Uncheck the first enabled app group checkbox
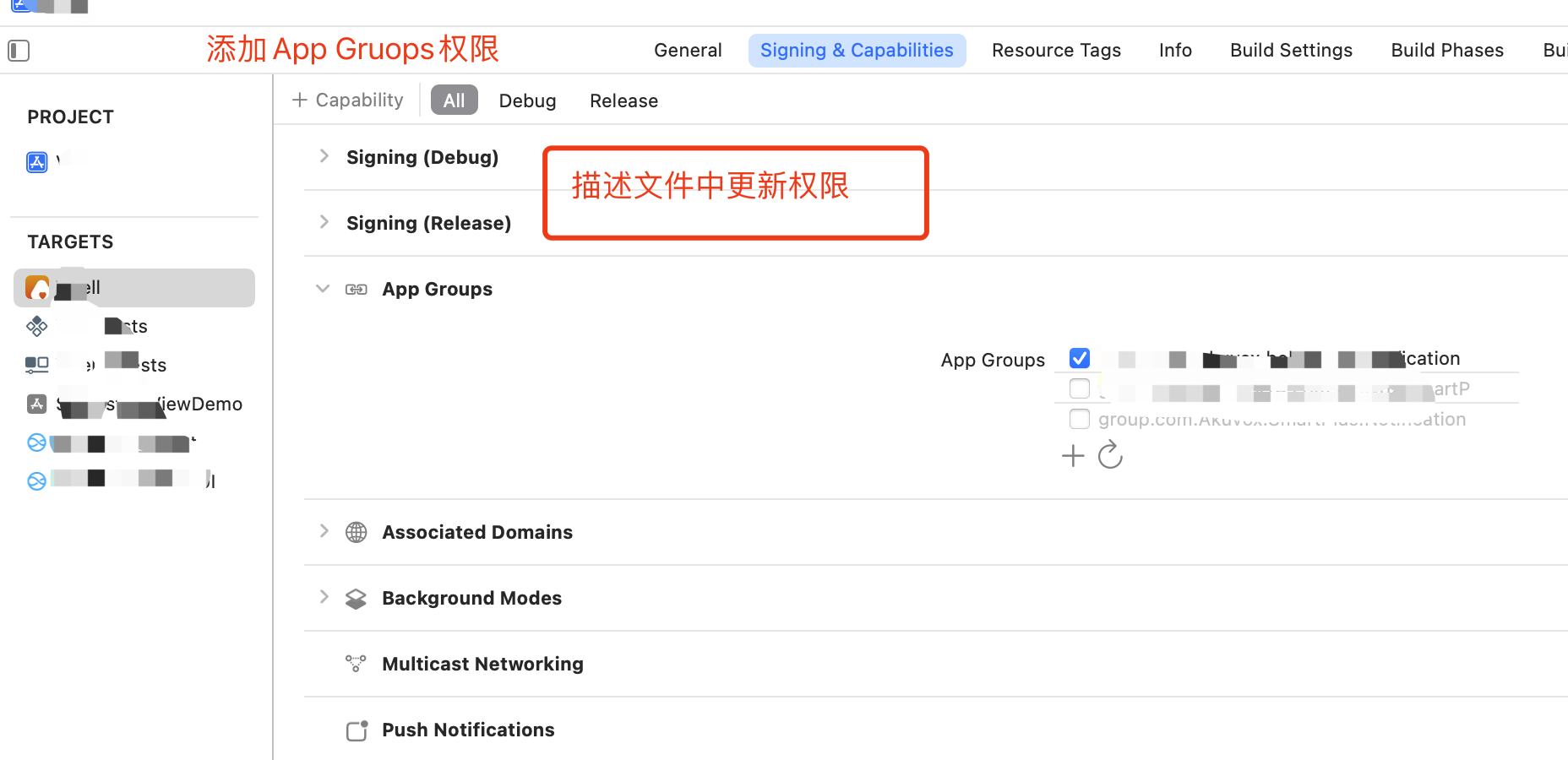This screenshot has width=1568, height=760. pyautogui.click(x=1080, y=358)
